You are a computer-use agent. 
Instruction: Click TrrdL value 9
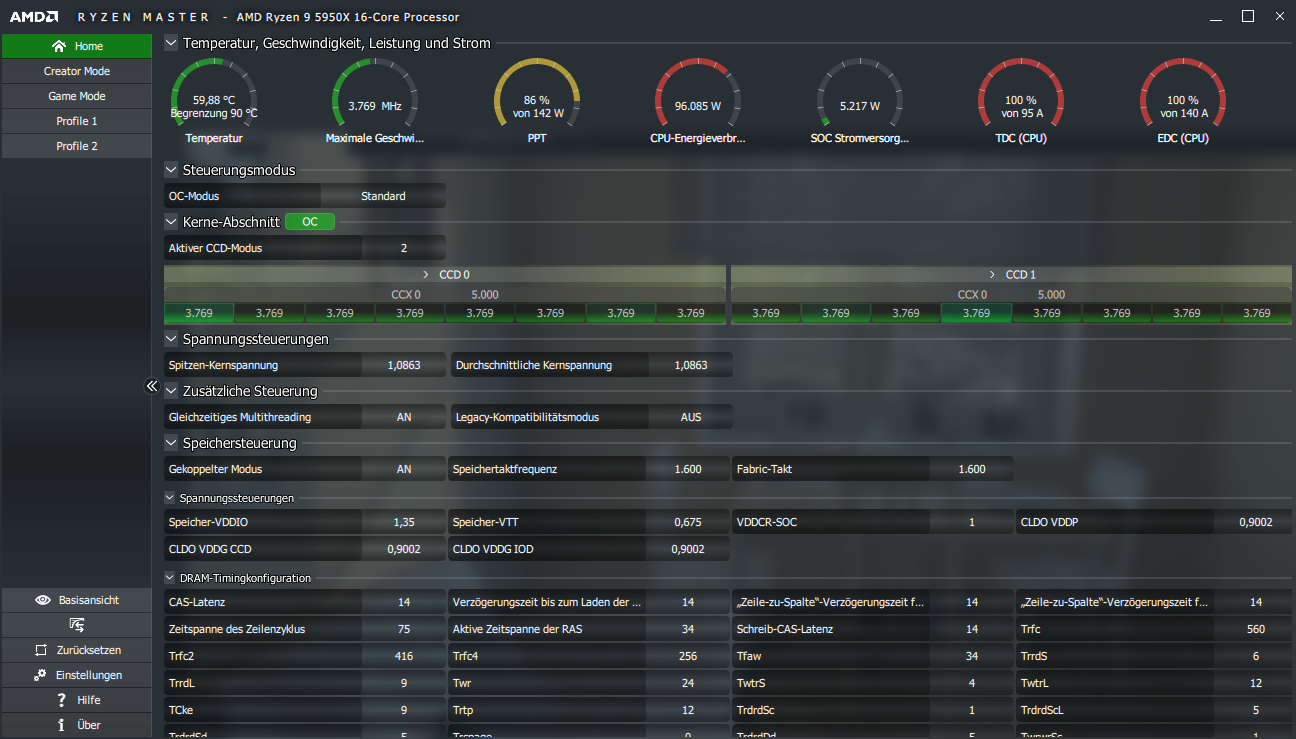point(404,683)
